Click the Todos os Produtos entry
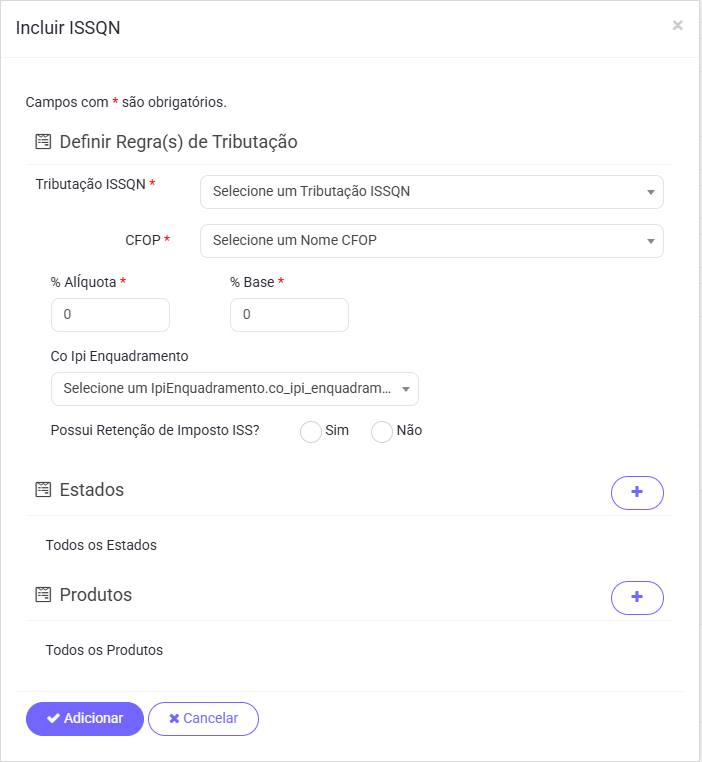This screenshot has height=762, width=702. 104,651
